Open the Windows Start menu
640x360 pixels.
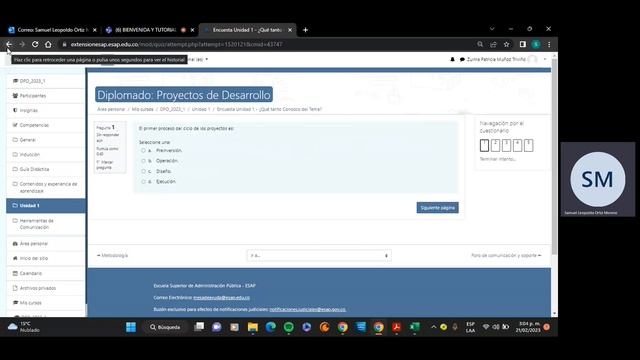pos(131,327)
